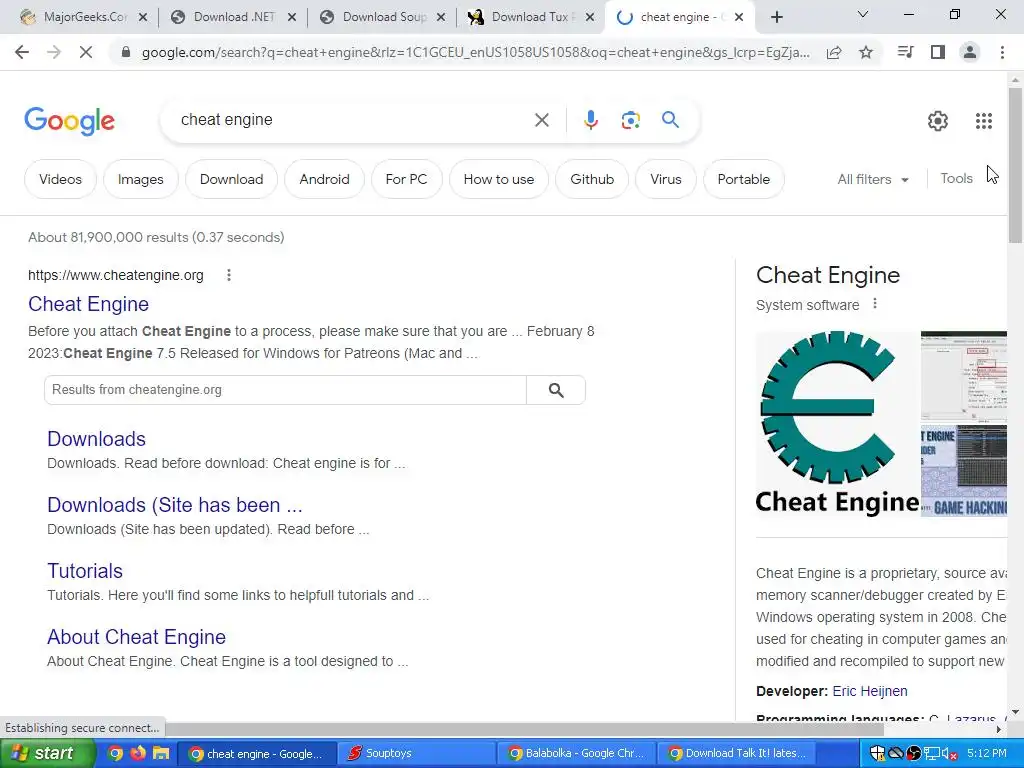Click the forward navigation arrow
Image resolution: width=1024 pixels, height=768 pixels.
point(54,52)
